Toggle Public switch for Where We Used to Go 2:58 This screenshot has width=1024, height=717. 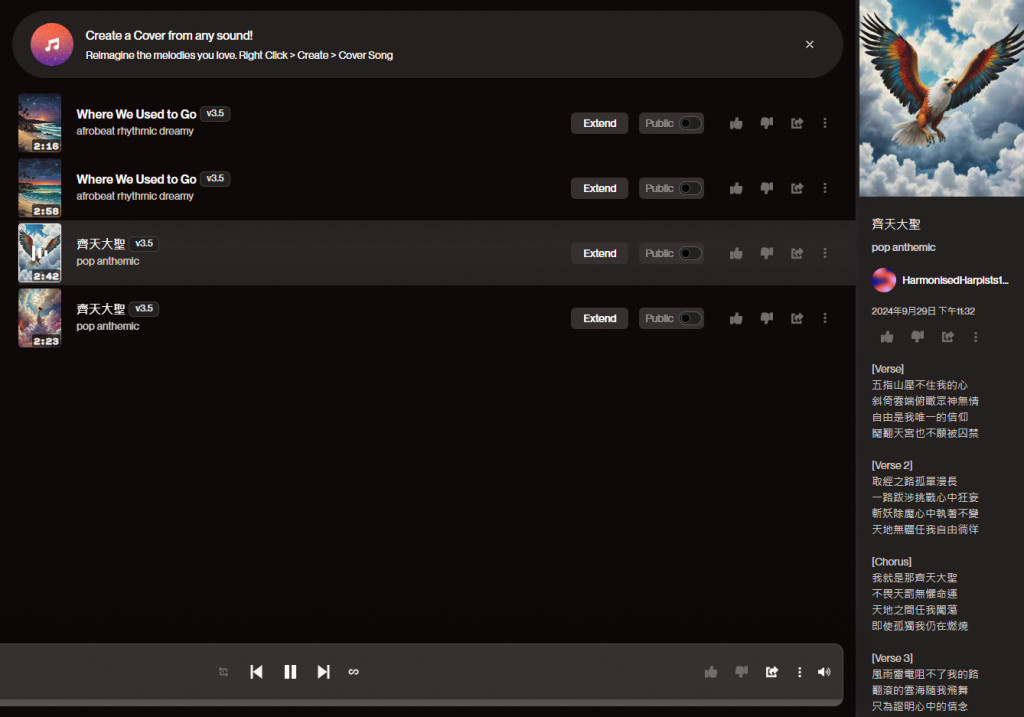pyautogui.click(x=690, y=188)
